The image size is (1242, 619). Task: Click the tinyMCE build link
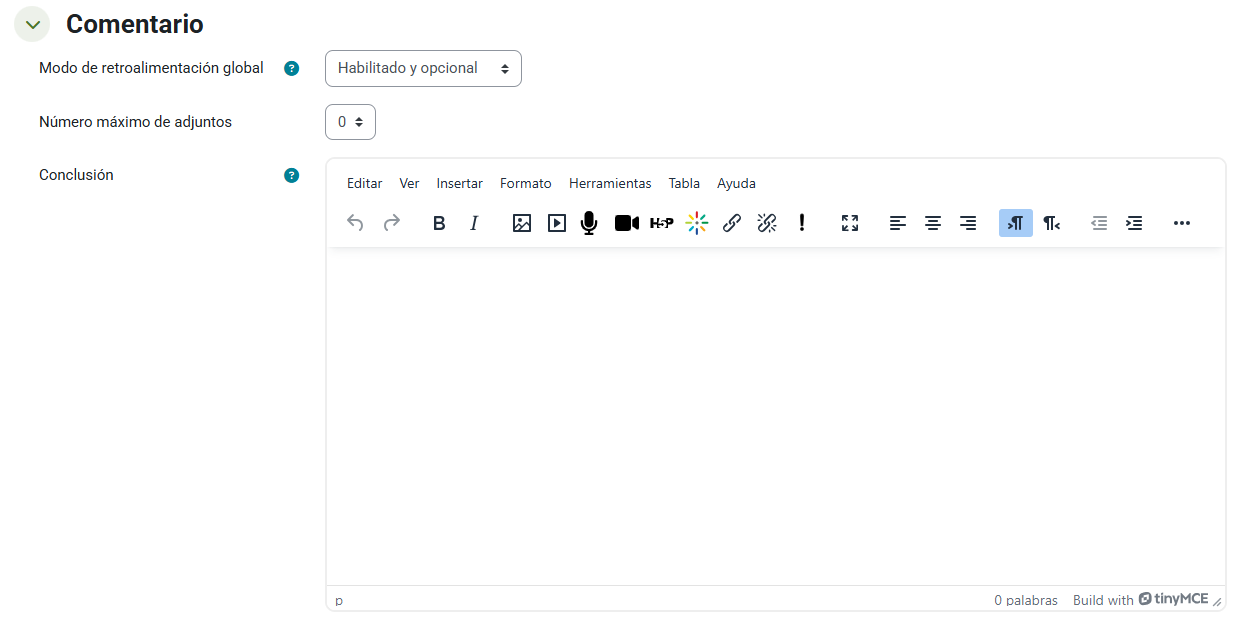coord(1172,600)
